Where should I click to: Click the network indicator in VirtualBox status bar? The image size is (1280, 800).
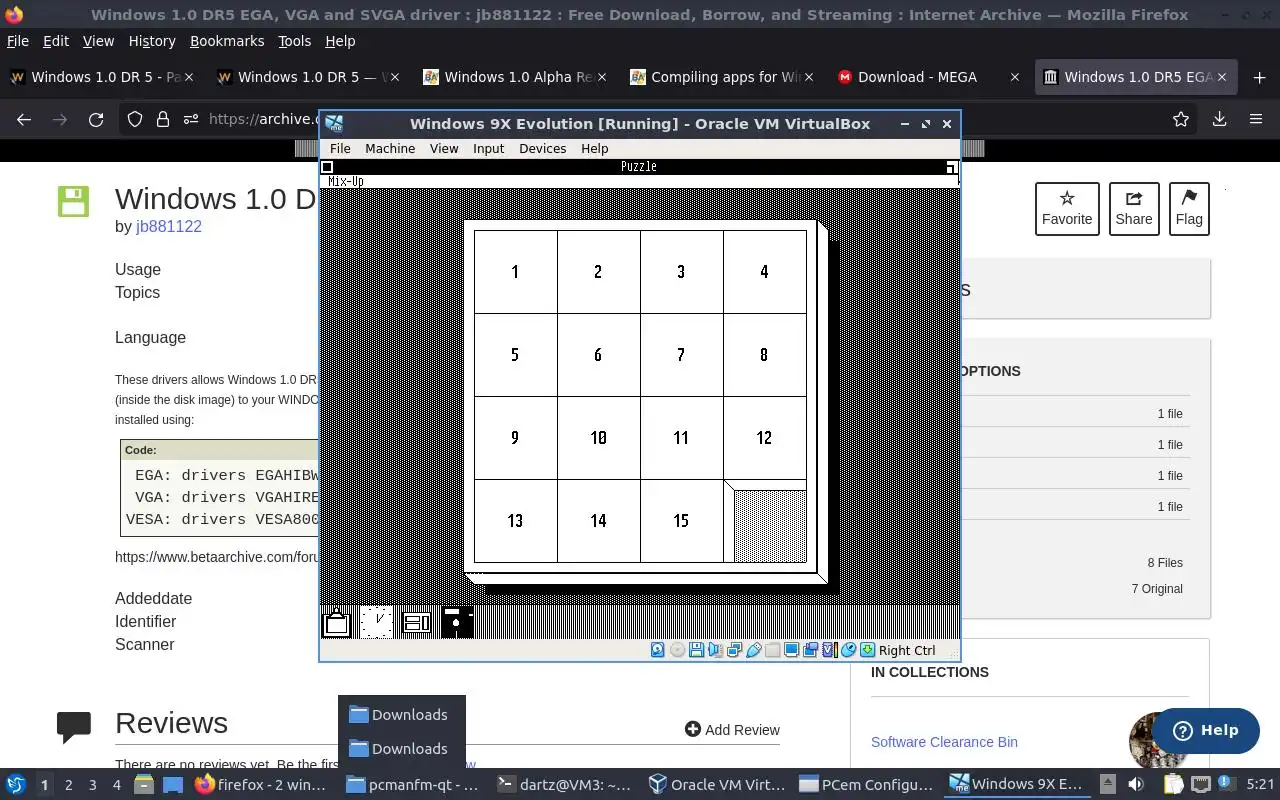734,650
